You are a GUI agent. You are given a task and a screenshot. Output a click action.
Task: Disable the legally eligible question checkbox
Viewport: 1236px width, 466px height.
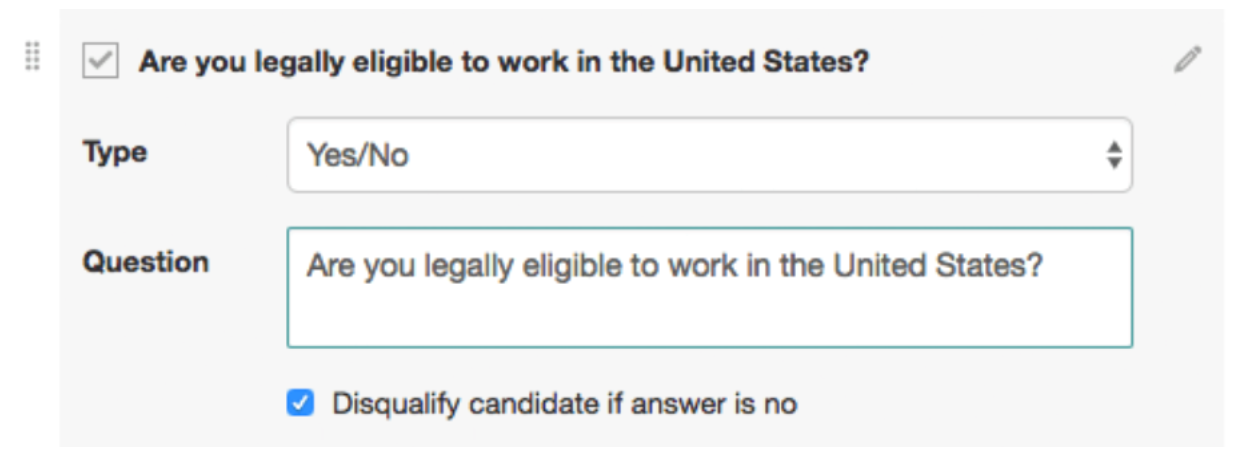tap(100, 62)
